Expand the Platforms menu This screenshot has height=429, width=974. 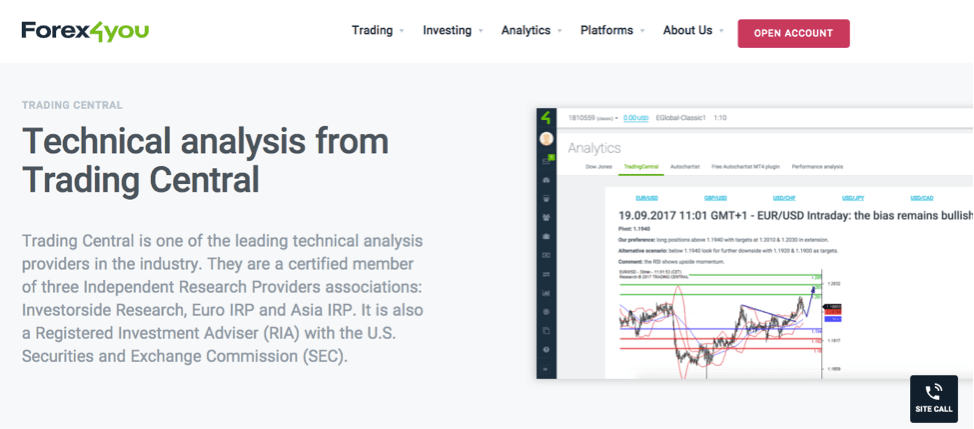(612, 30)
